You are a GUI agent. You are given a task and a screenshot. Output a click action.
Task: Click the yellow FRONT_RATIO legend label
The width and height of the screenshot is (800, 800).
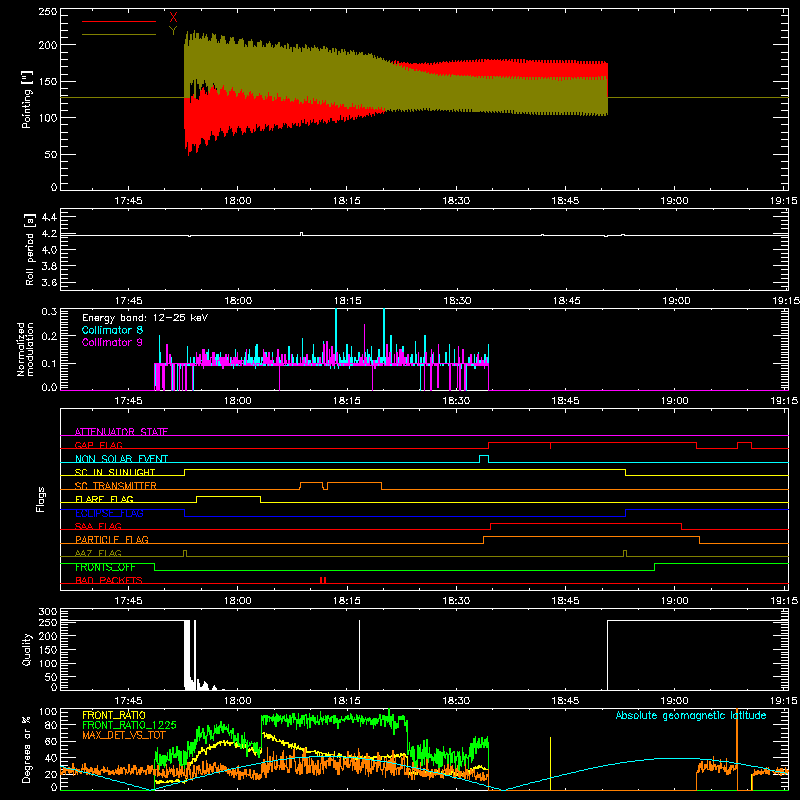tap(114, 715)
